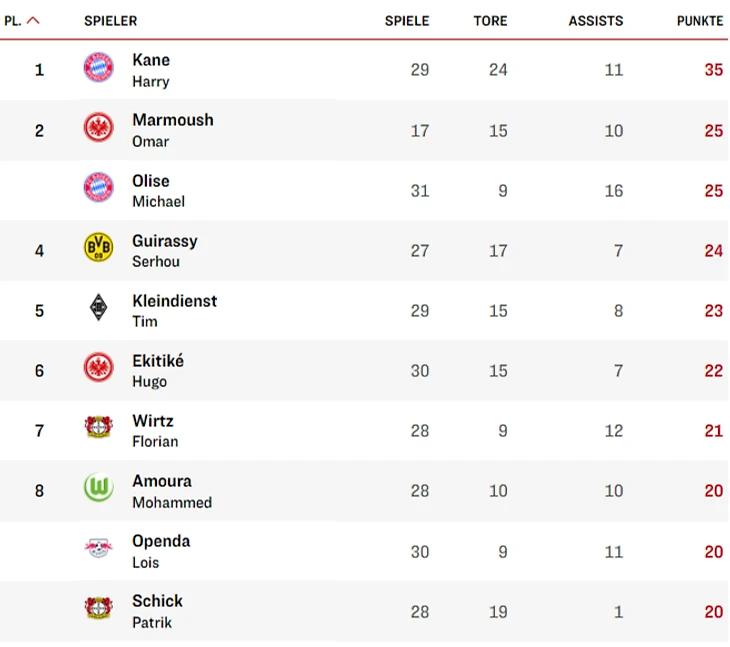Click the Wolfsburg logo beside Amoura

pos(98,489)
